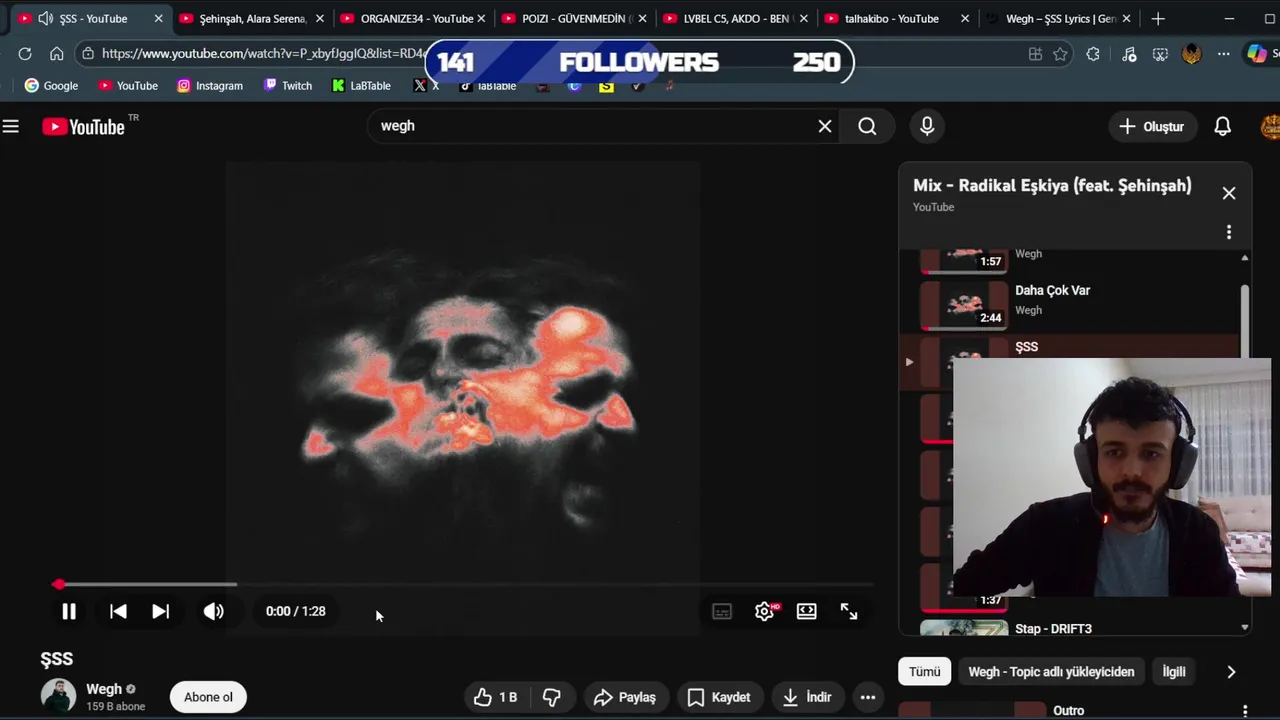Open Twitch bookmark
Image resolution: width=1280 pixels, height=720 pixels.
click(x=288, y=86)
